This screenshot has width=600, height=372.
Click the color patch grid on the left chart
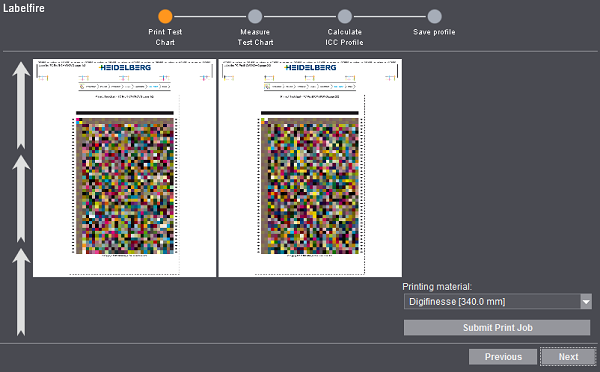coord(125,186)
